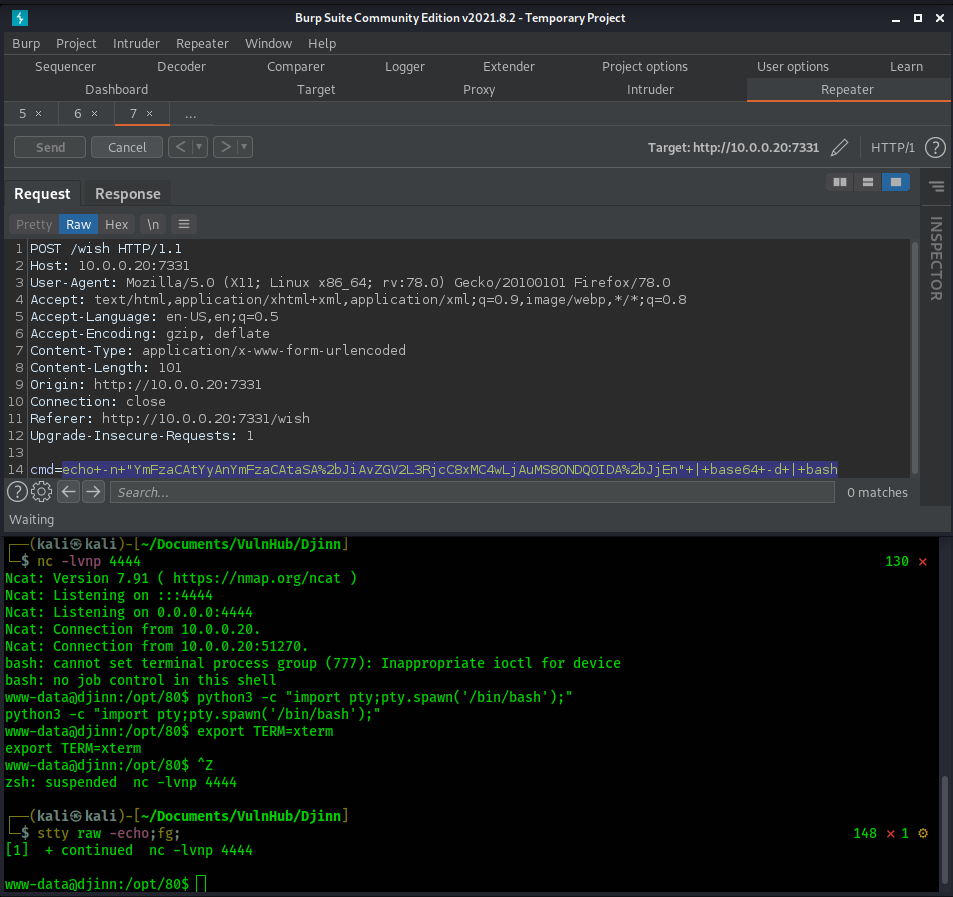
Task: Expand back history dropdown arrow
Action: click(199, 147)
